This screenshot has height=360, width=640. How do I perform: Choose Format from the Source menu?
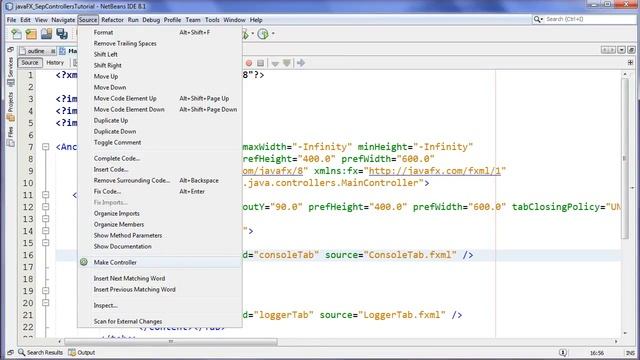[160, 32]
